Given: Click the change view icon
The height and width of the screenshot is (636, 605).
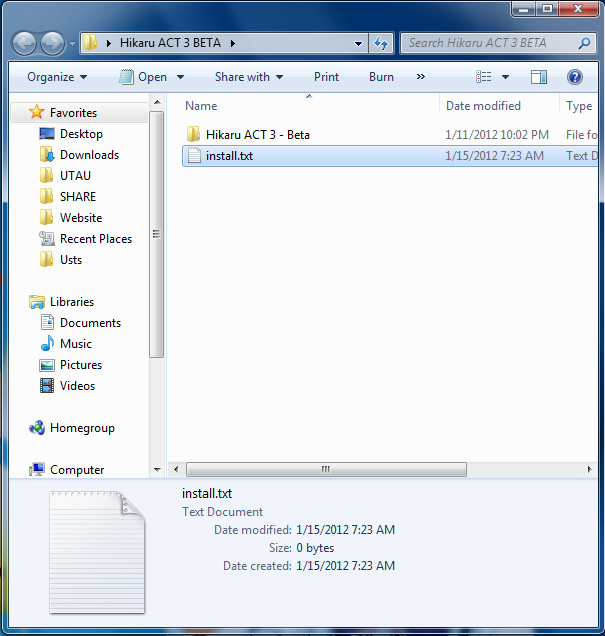Looking at the screenshot, I should pos(484,77).
